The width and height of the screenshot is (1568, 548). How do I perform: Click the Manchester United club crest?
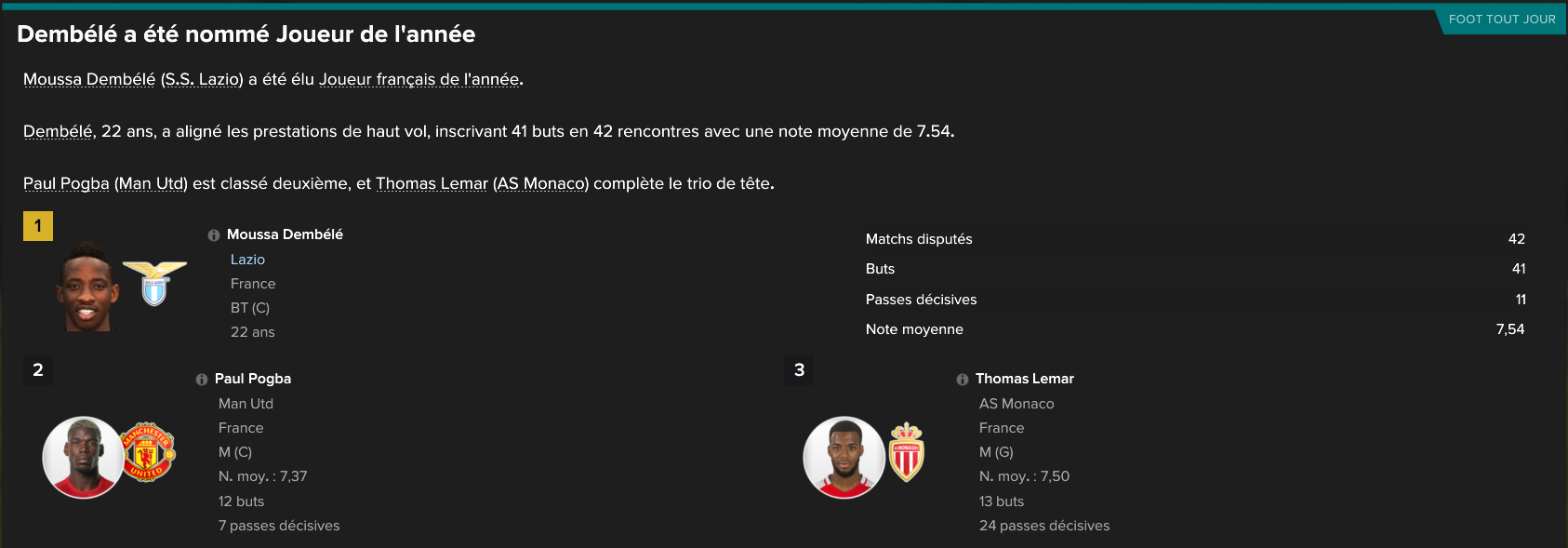tap(148, 452)
